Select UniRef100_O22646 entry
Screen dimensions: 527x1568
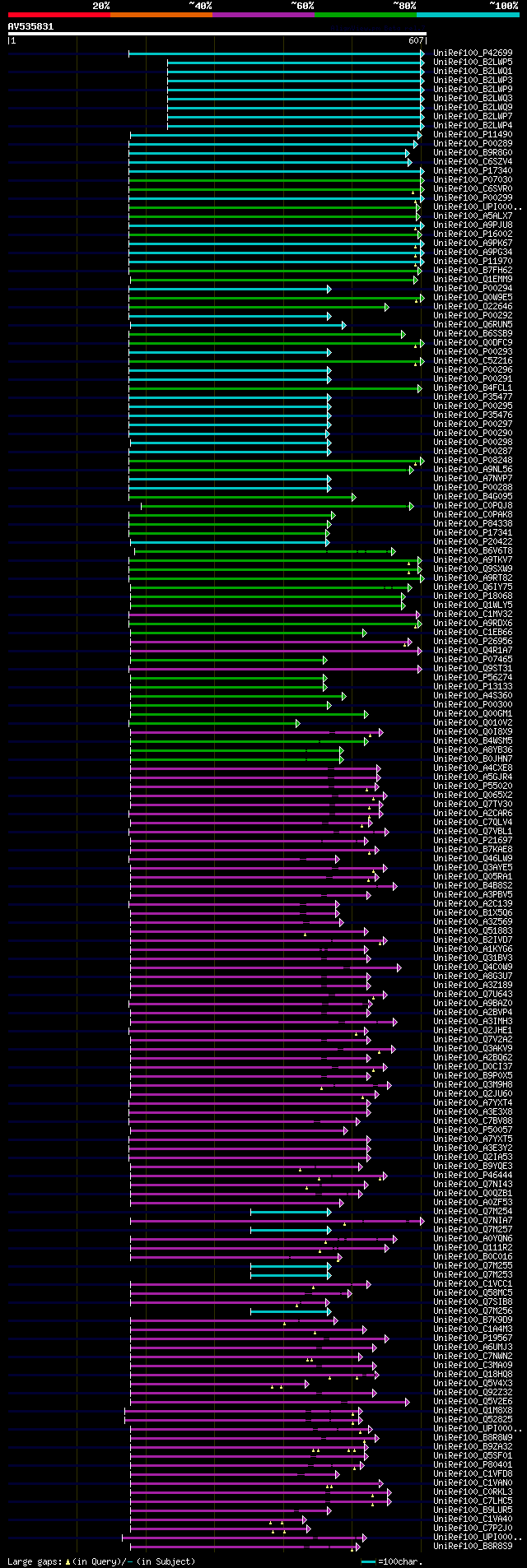point(473,306)
